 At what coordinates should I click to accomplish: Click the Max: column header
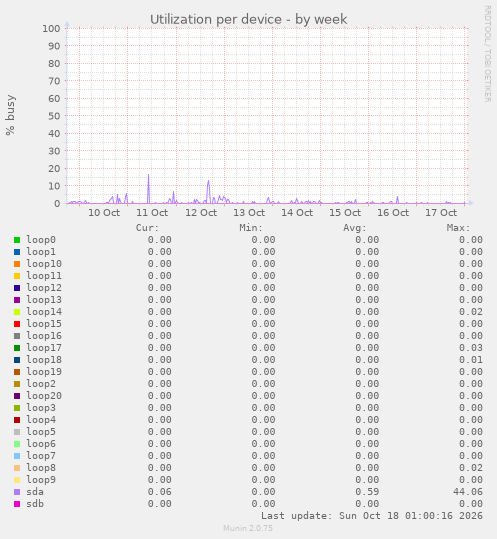(459, 228)
